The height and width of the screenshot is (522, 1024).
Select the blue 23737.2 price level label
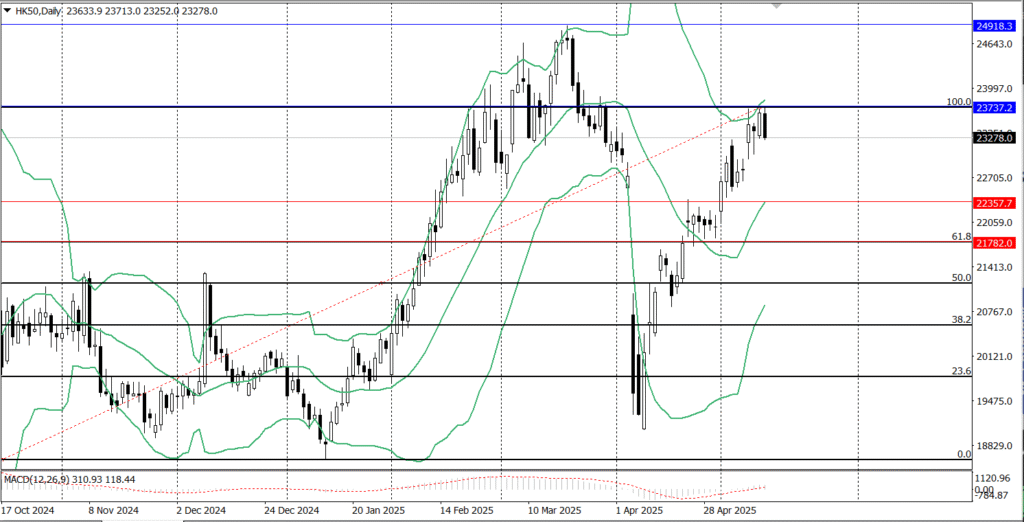coord(994,107)
